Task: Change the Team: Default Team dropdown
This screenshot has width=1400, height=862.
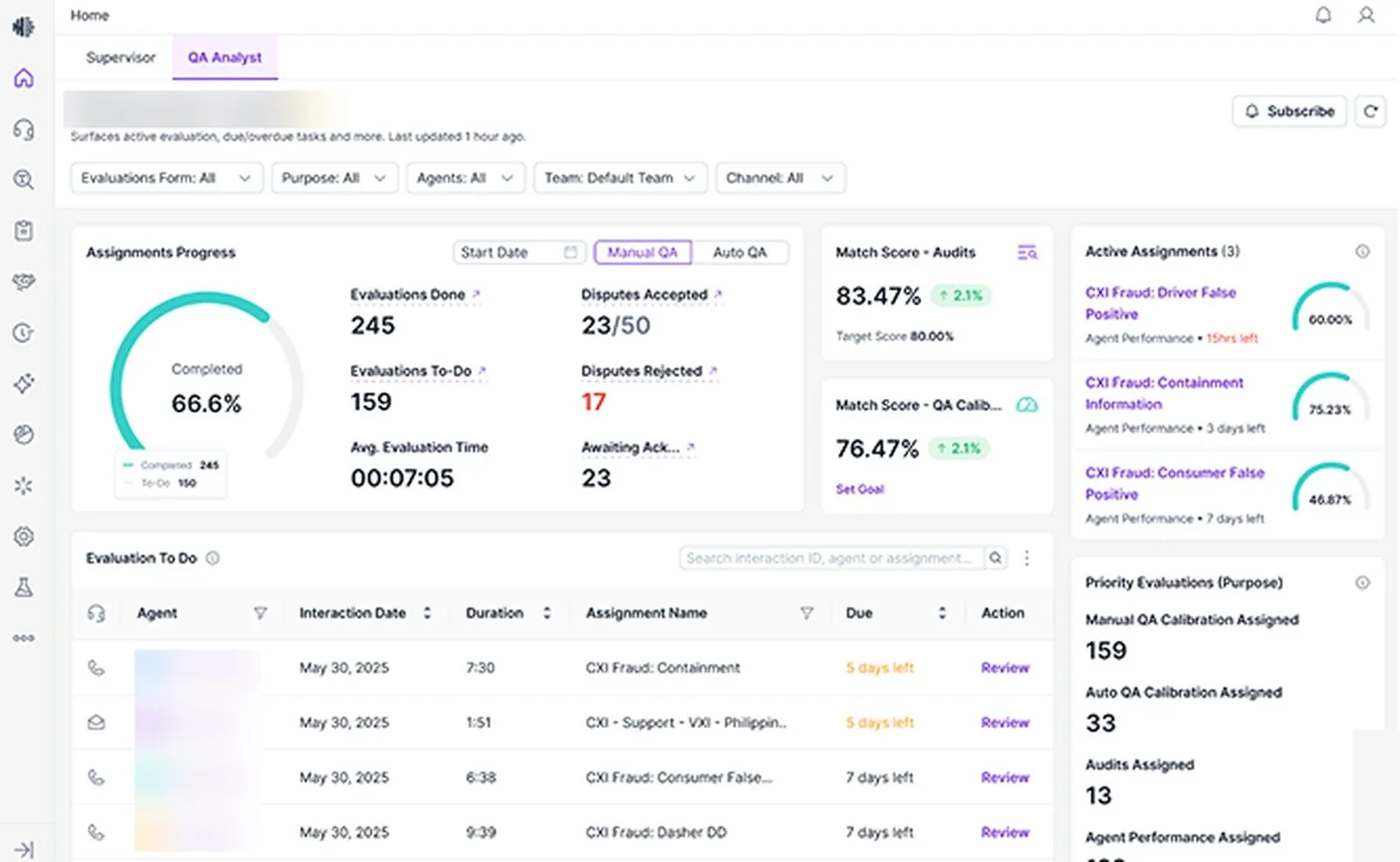Action: (x=620, y=178)
